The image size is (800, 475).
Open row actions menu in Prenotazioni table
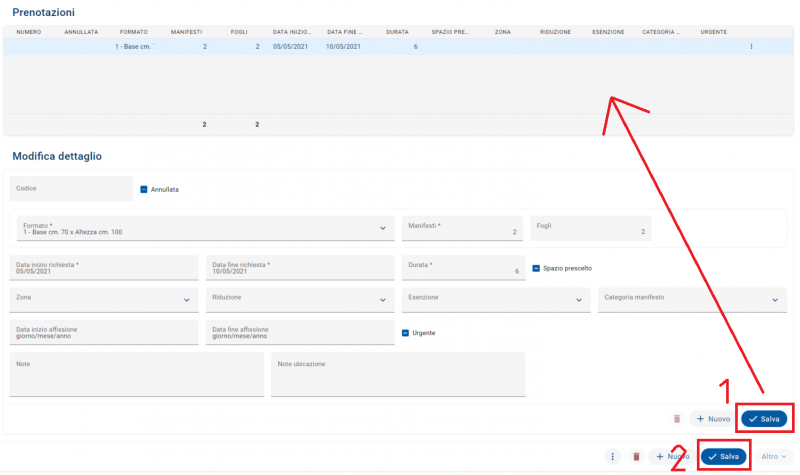click(x=751, y=47)
